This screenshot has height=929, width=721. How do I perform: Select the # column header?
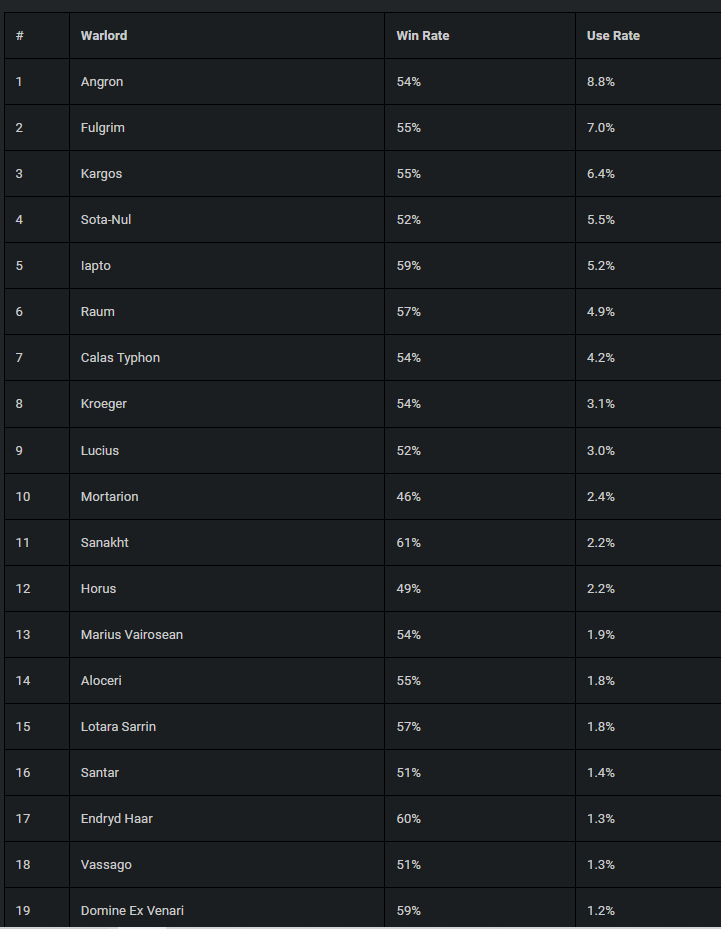click(20, 36)
